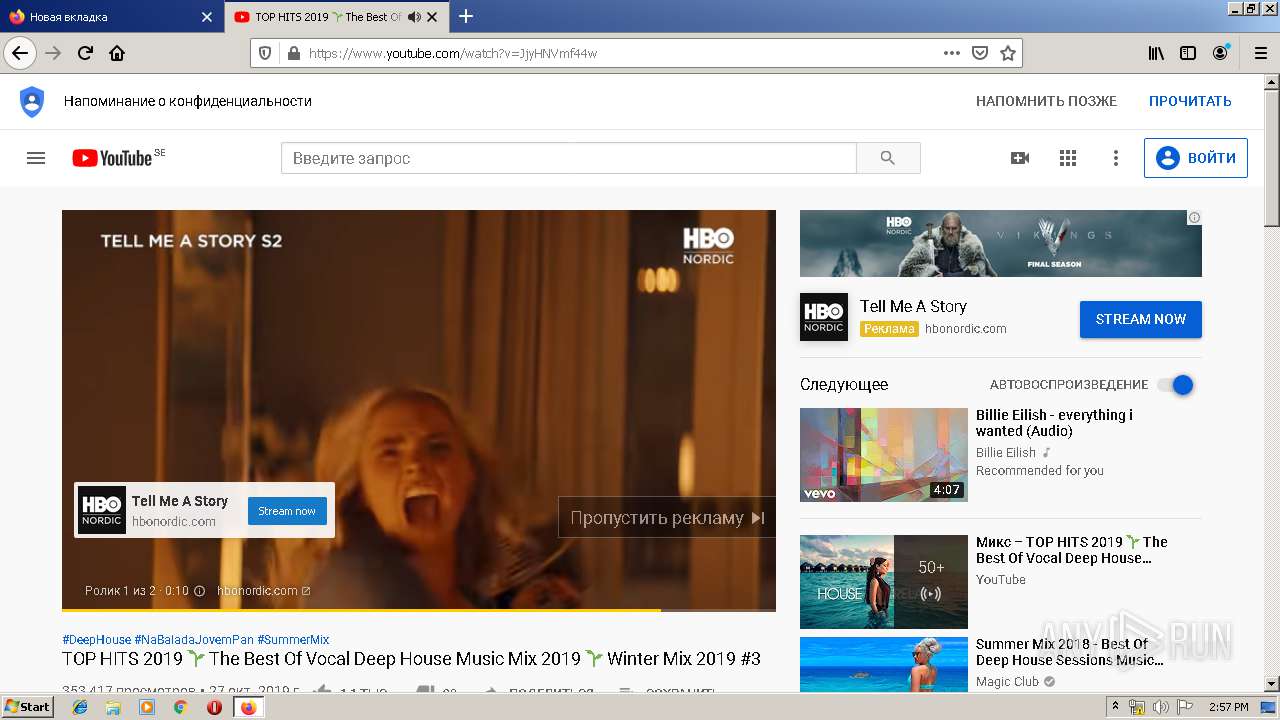Launch Windows Media Player from taskbar
The height and width of the screenshot is (720, 1280).
pos(147,707)
